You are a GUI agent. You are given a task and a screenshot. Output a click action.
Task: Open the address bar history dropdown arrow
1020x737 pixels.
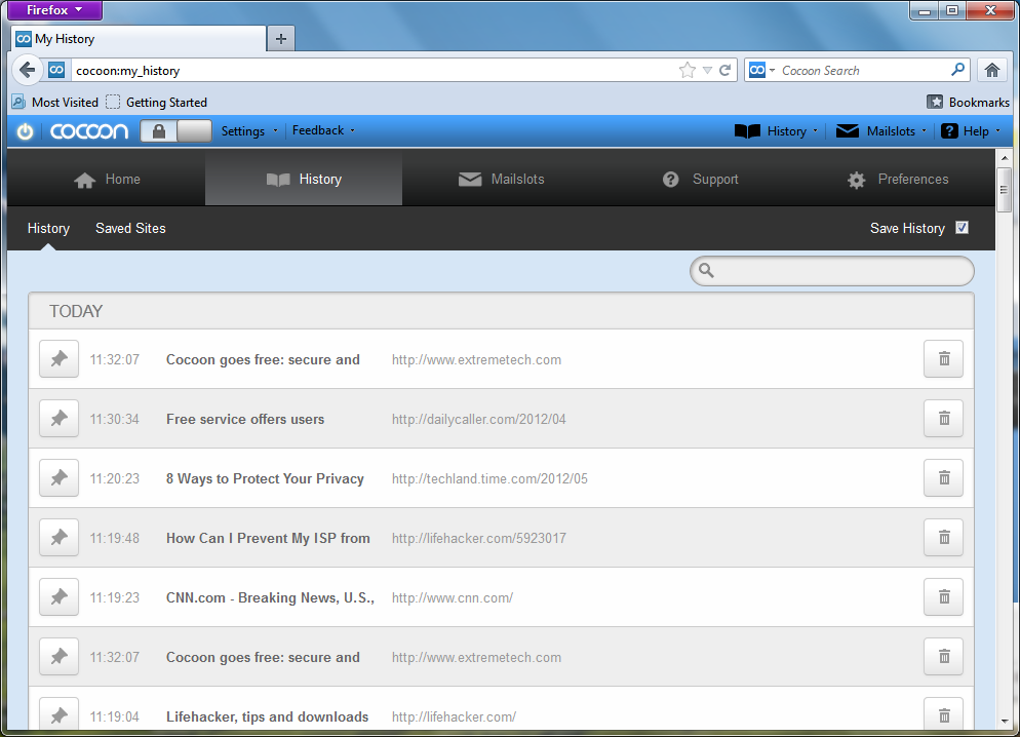point(707,70)
